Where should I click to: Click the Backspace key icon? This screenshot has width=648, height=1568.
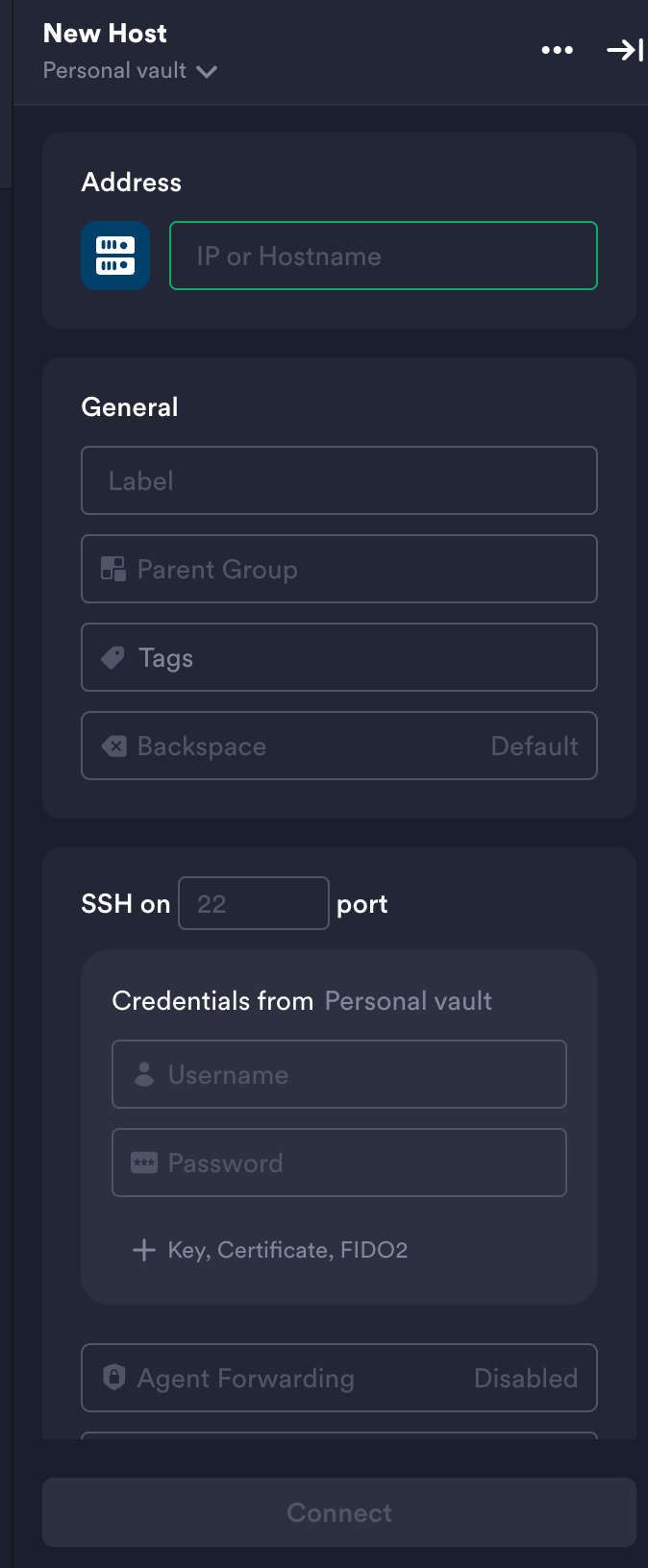[x=113, y=746]
